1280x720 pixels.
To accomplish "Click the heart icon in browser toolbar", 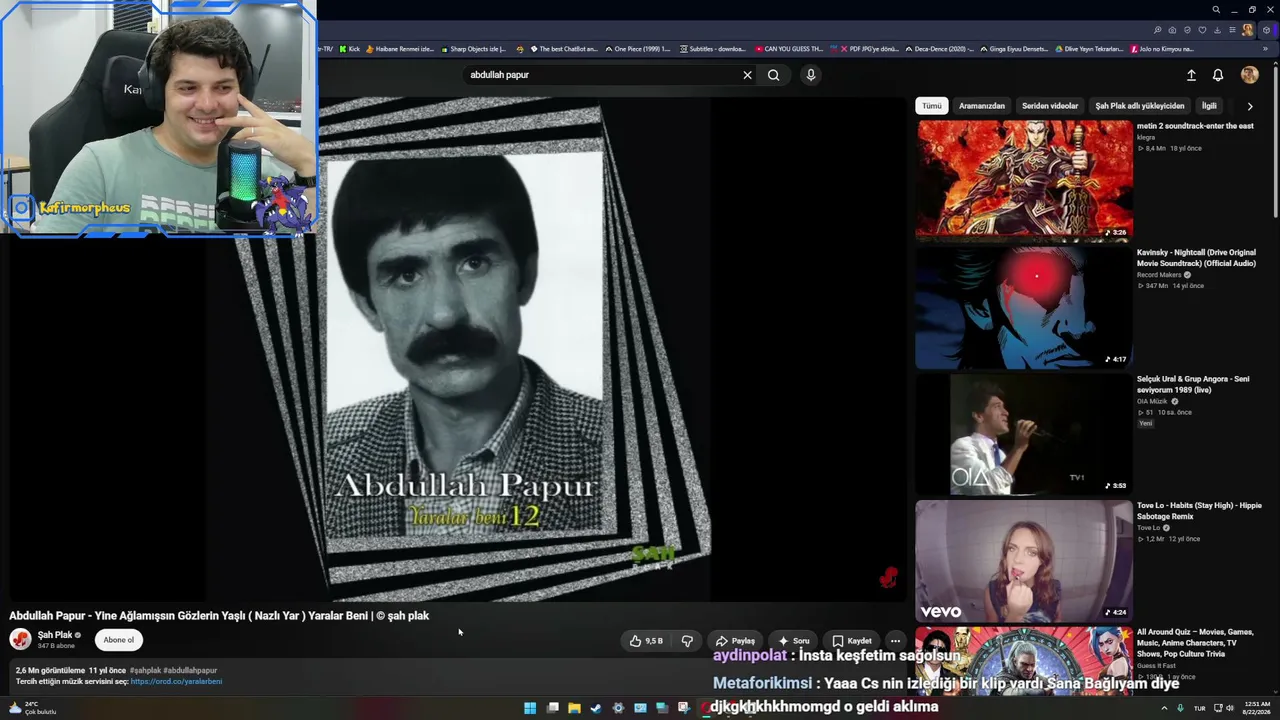I will pos(1202,30).
